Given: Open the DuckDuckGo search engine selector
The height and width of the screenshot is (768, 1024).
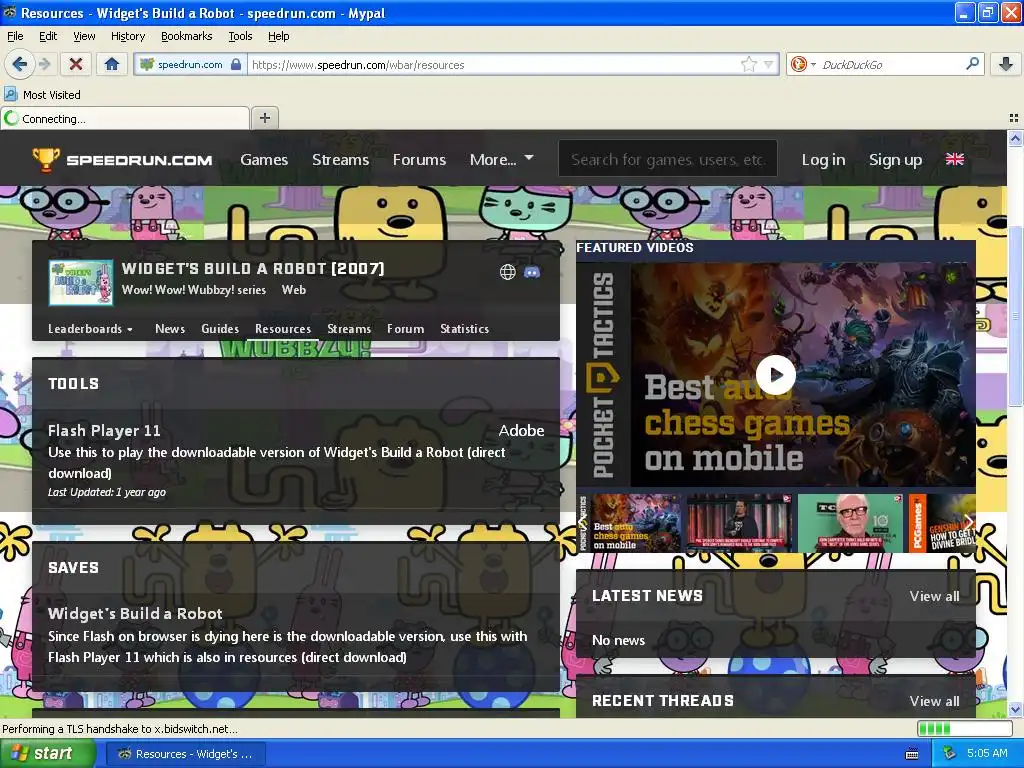Looking at the screenshot, I should pyautogui.click(x=803, y=64).
